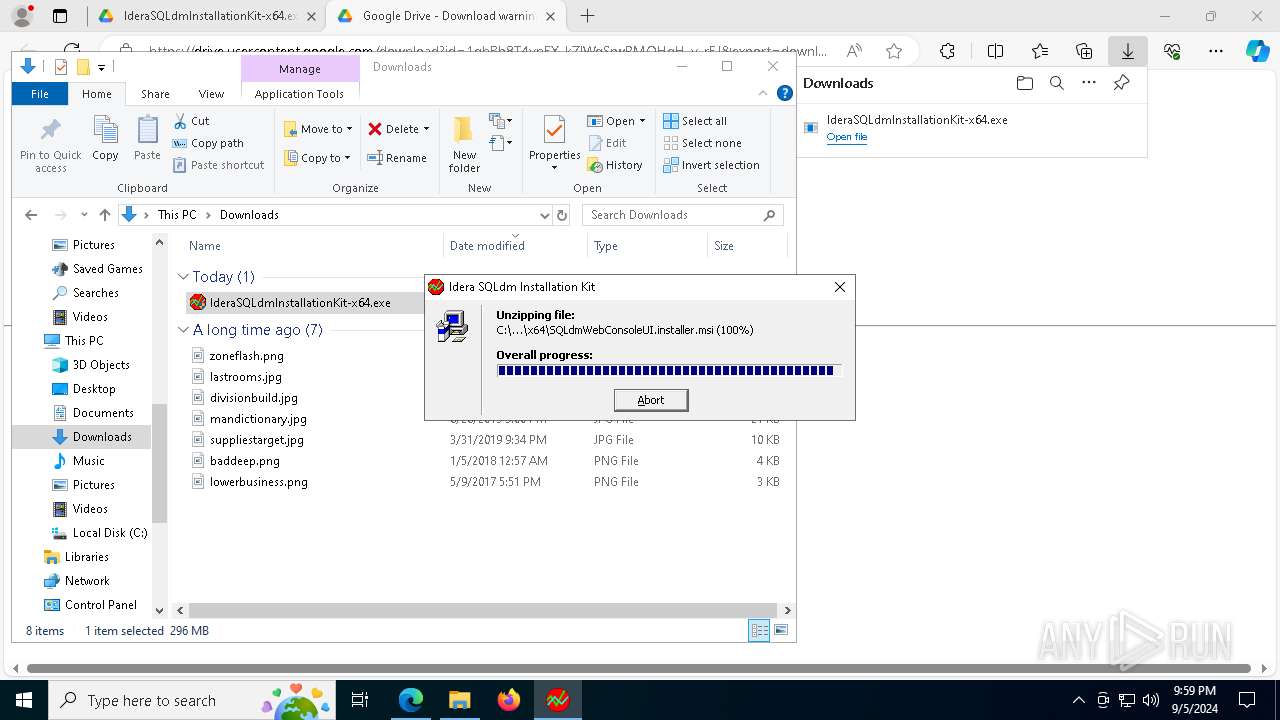Click the Rename command
This screenshot has width=1280, height=720.
(397, 158)
